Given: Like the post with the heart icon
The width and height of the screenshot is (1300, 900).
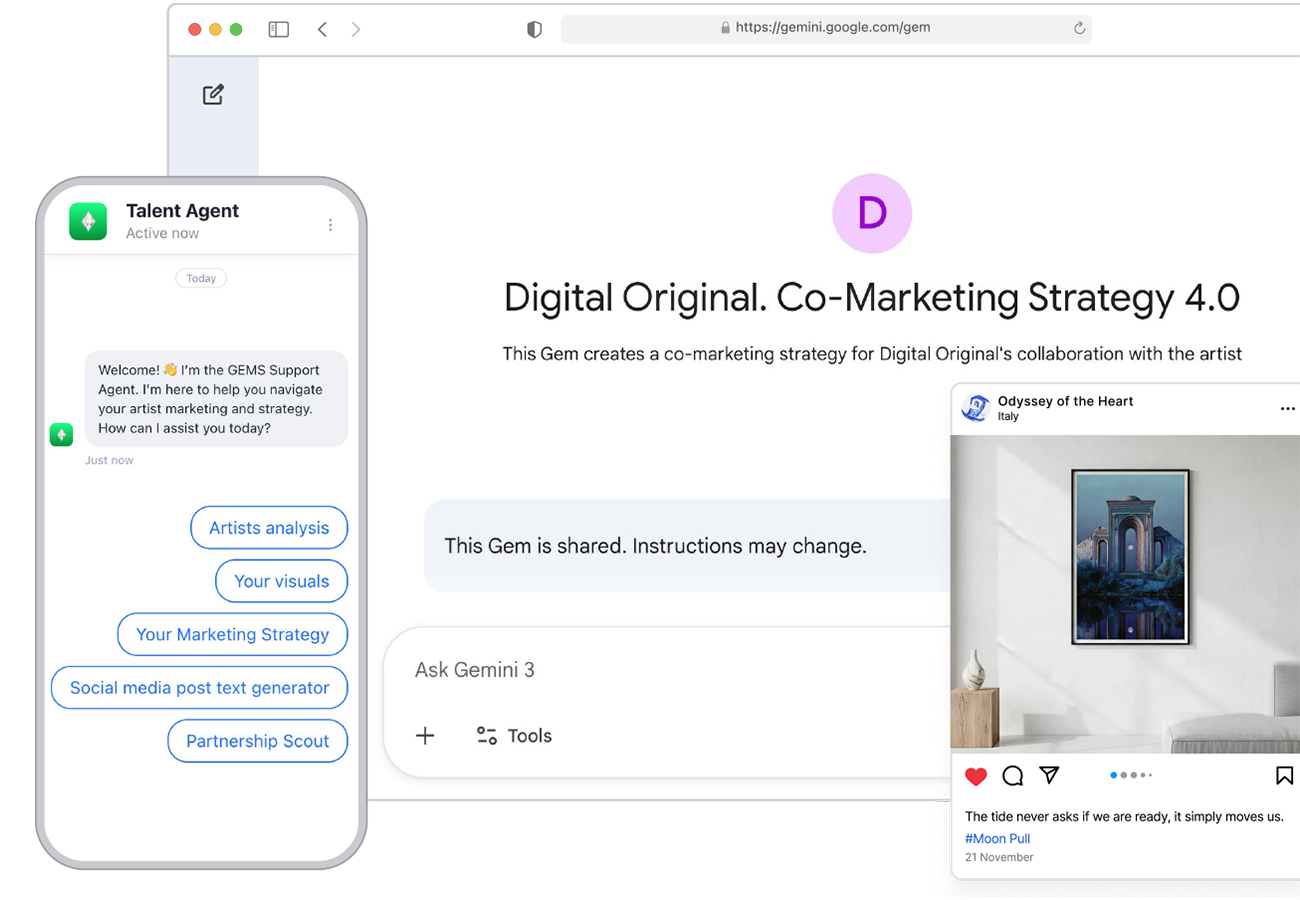Looking at the screenshot, I should coord(975,776).
